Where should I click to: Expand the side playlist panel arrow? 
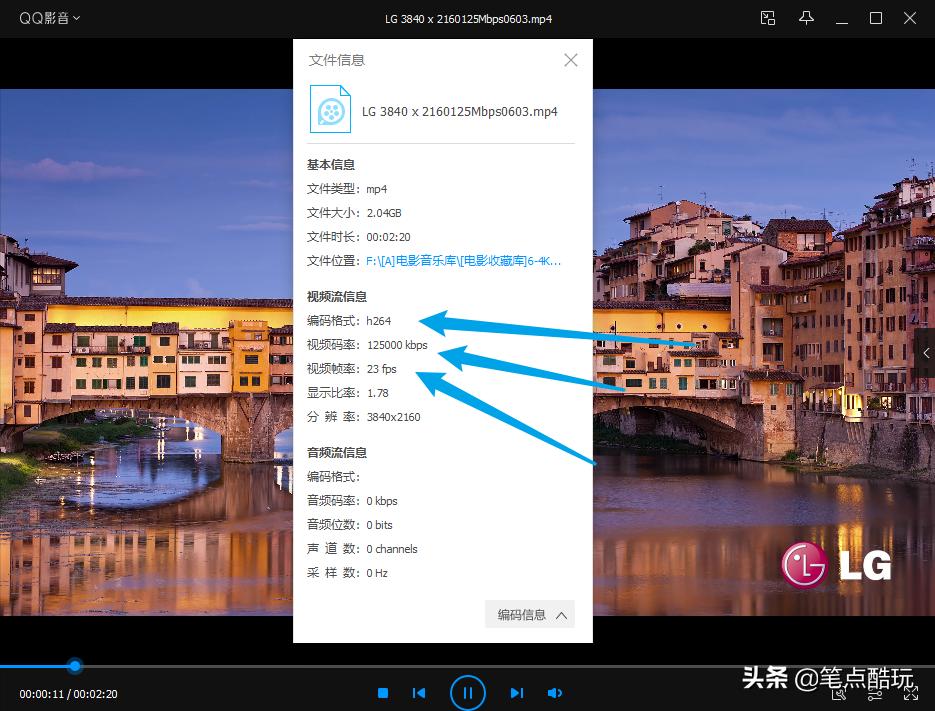click(x=925, y=353)
